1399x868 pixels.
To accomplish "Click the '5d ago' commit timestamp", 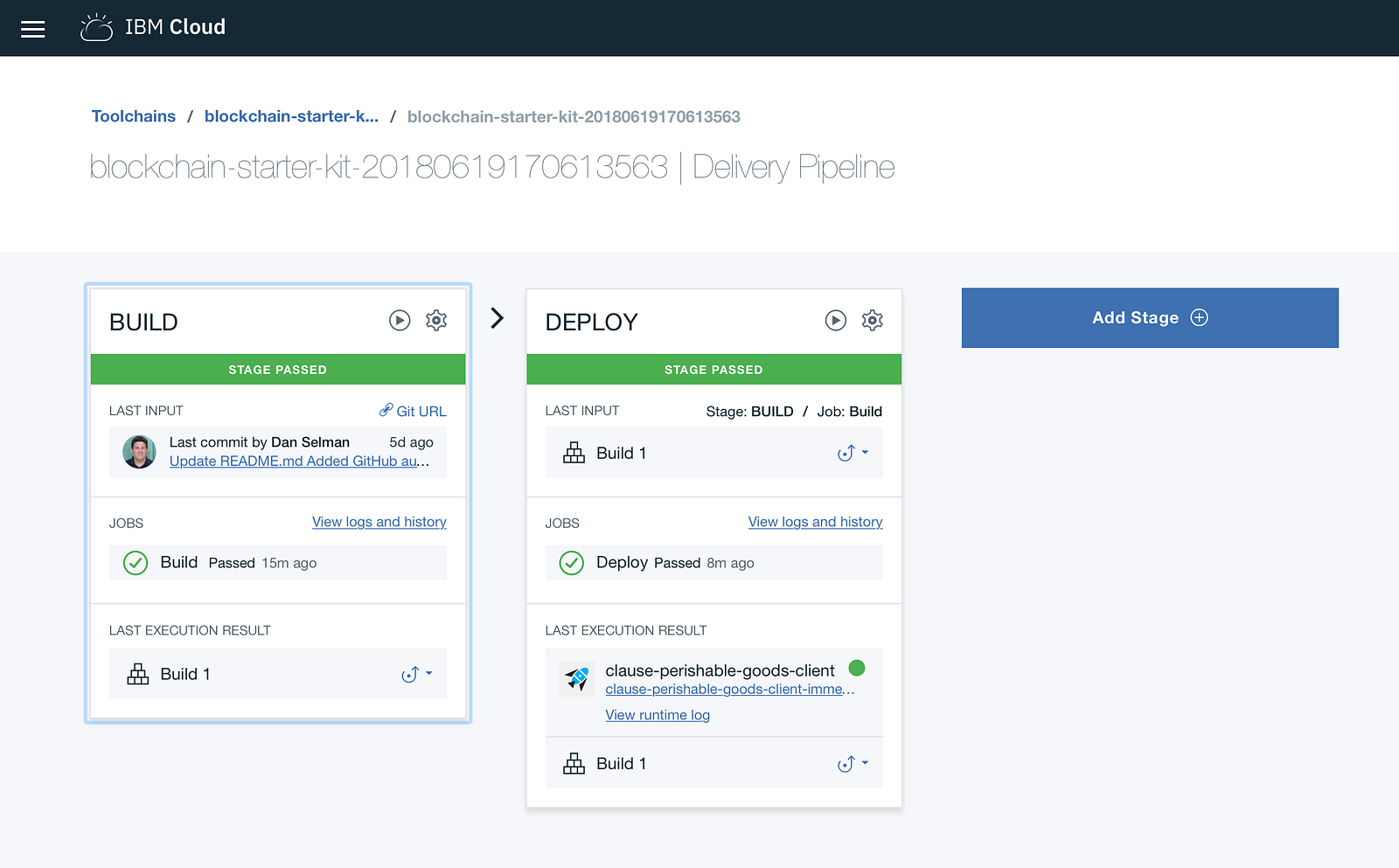I will [x=411, y=442].
